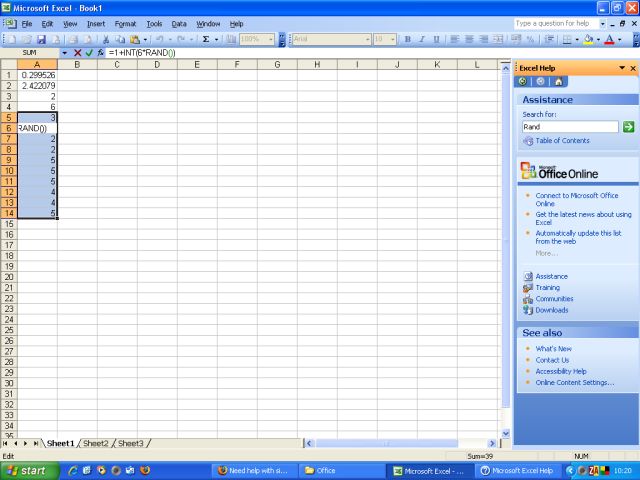Viewport: 640px width, 480px height.
Task: Click the New workbook icon
Action: coord(12,39)
